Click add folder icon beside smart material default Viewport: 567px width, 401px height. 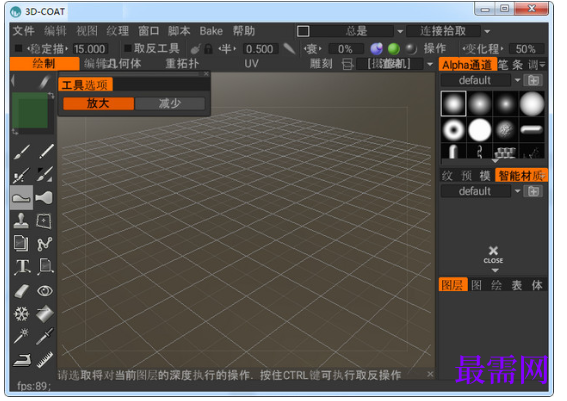tap(533, 191)
